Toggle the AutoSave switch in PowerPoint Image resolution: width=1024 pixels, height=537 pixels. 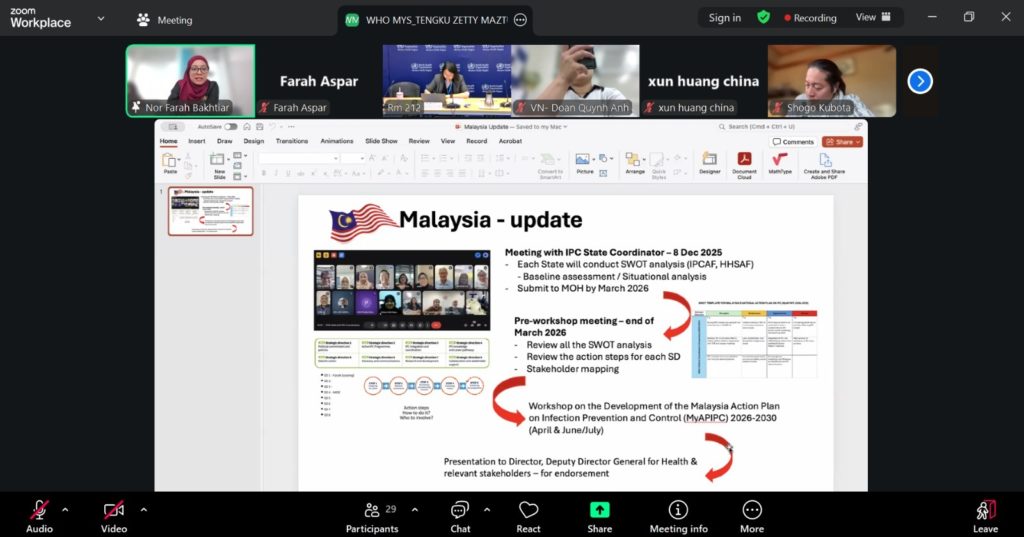coord(231,127)
